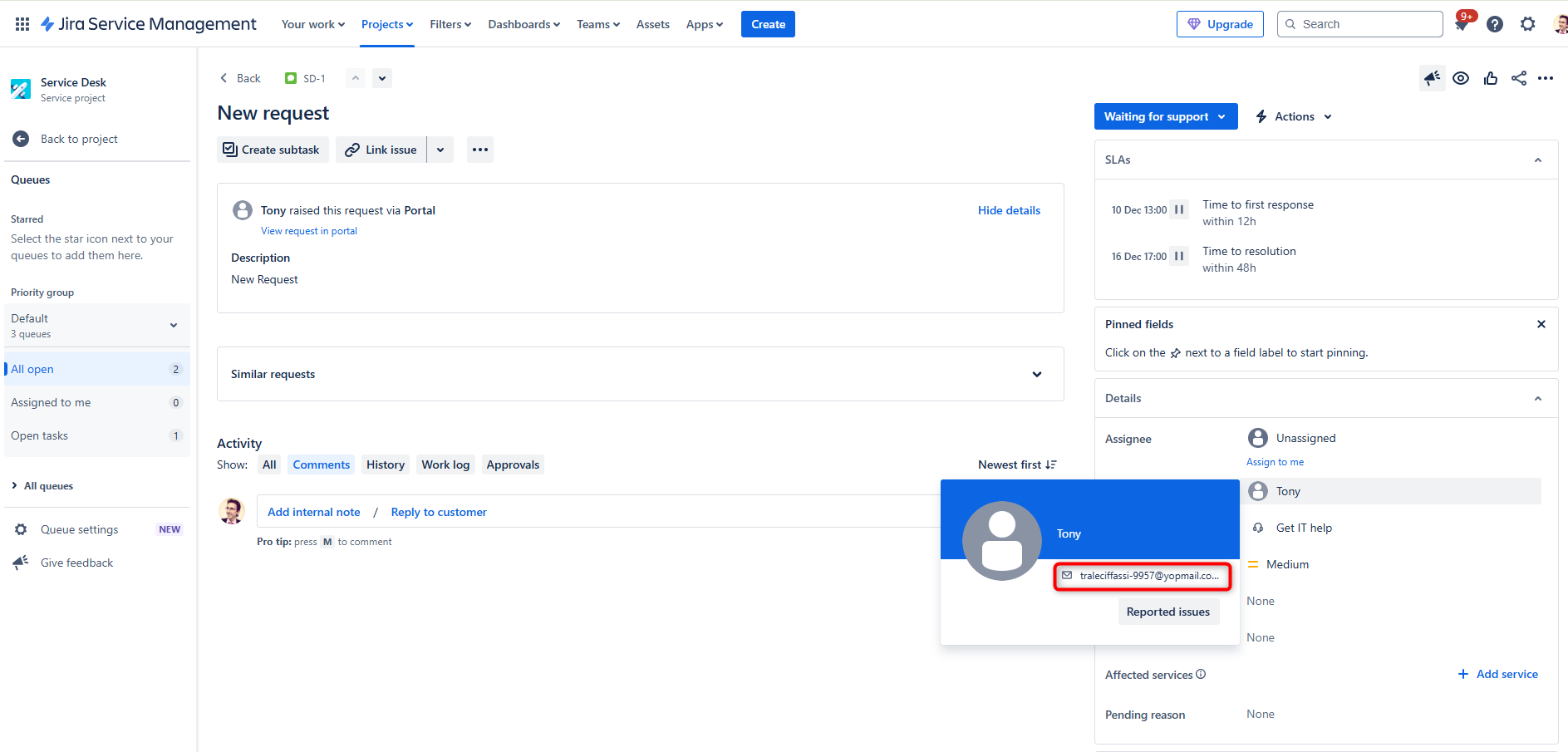Select the History activity tab

tap(386, 464)
